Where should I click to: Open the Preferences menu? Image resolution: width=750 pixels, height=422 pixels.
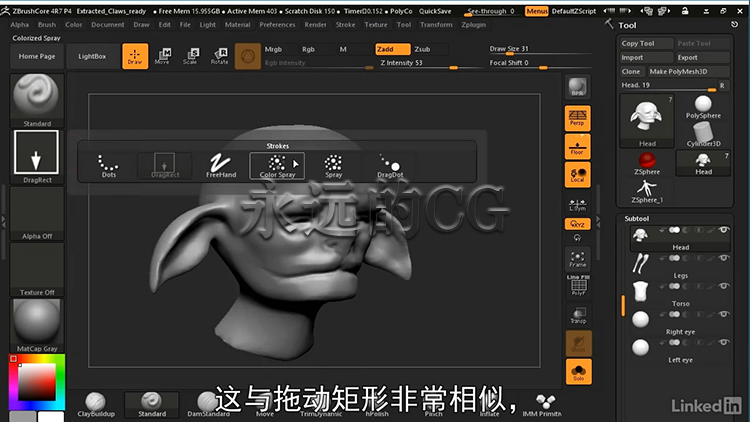click(277, 24)
